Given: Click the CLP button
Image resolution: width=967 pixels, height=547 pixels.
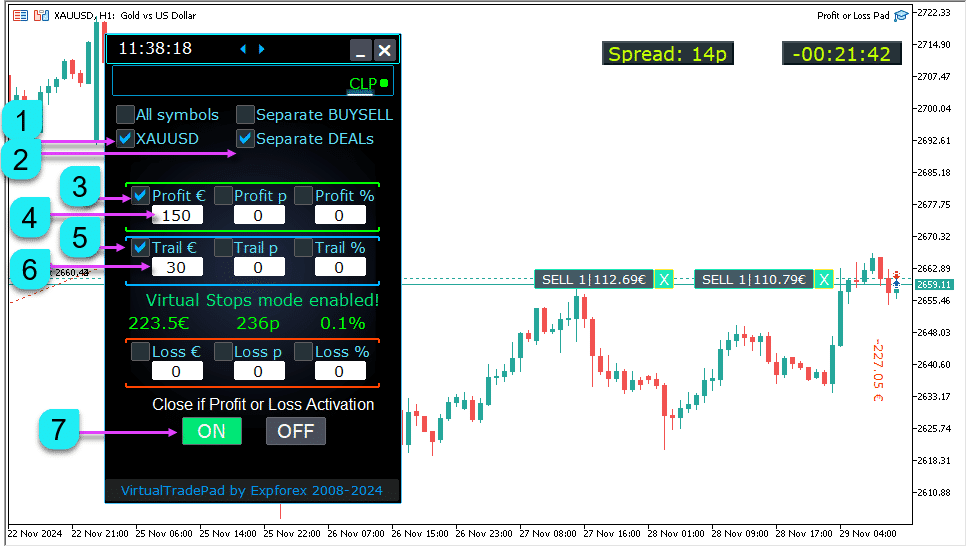Looking at the screenshot, I should 363,83.
